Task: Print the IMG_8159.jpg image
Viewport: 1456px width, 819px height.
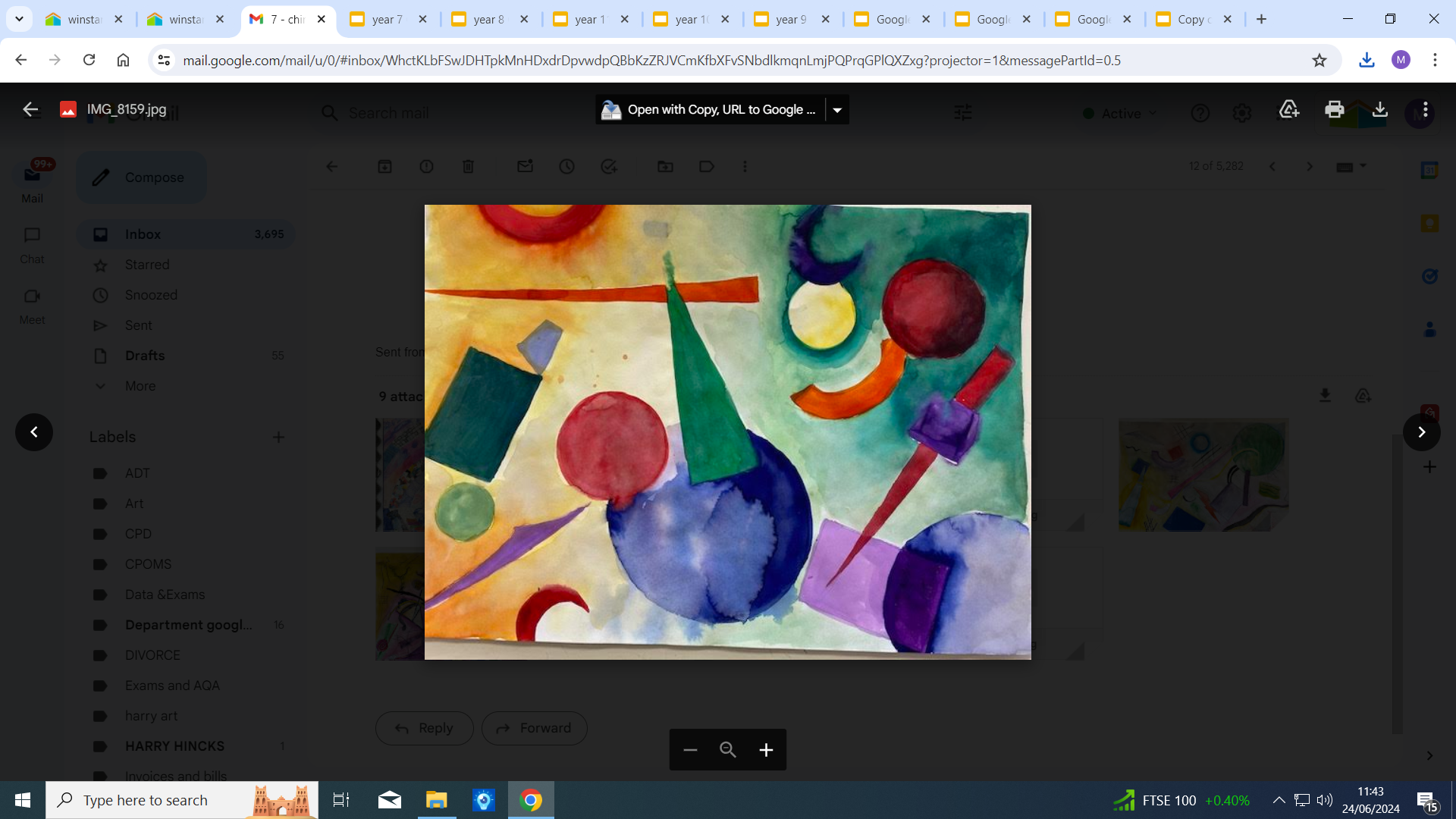Action: pos(1335,109)
